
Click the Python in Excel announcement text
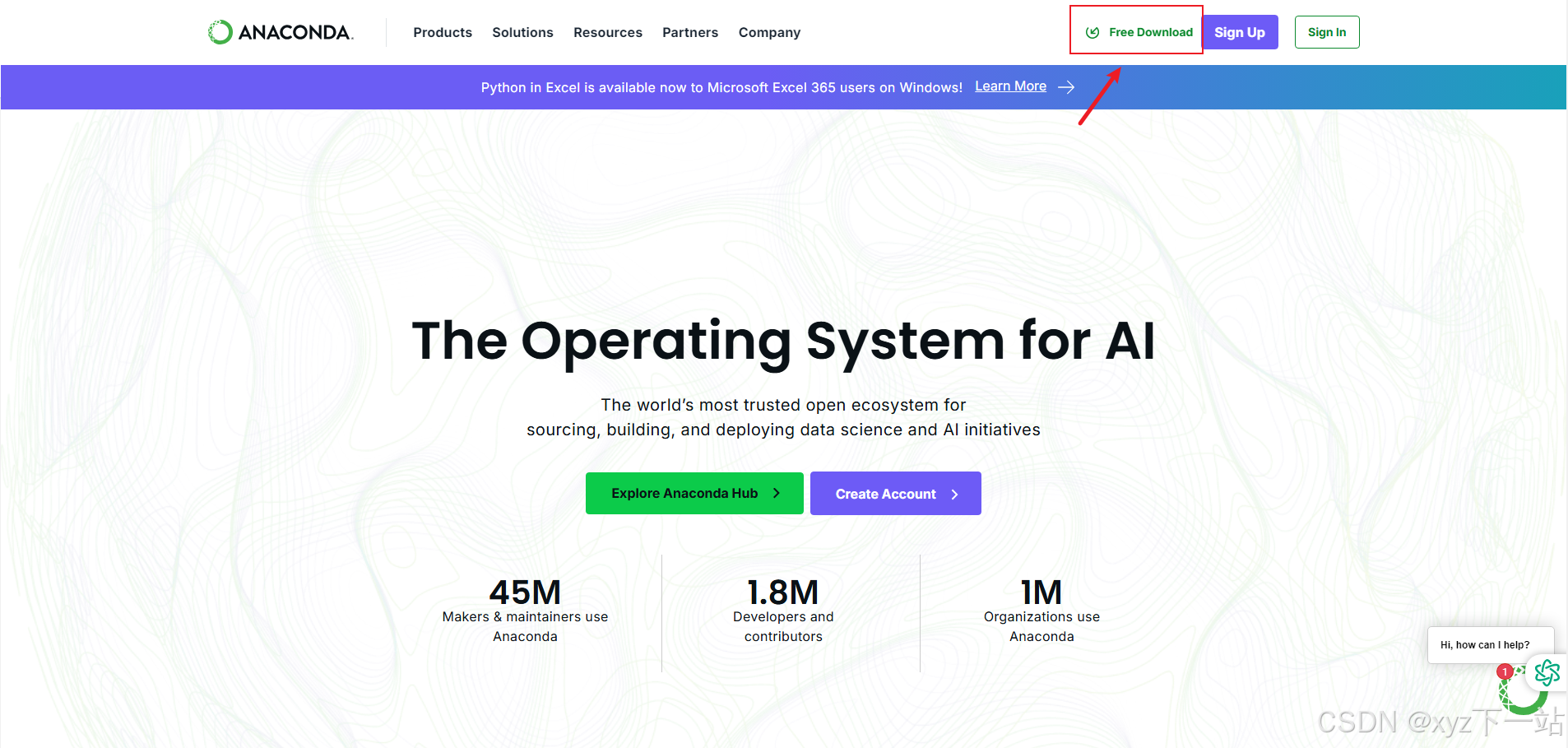721,87
